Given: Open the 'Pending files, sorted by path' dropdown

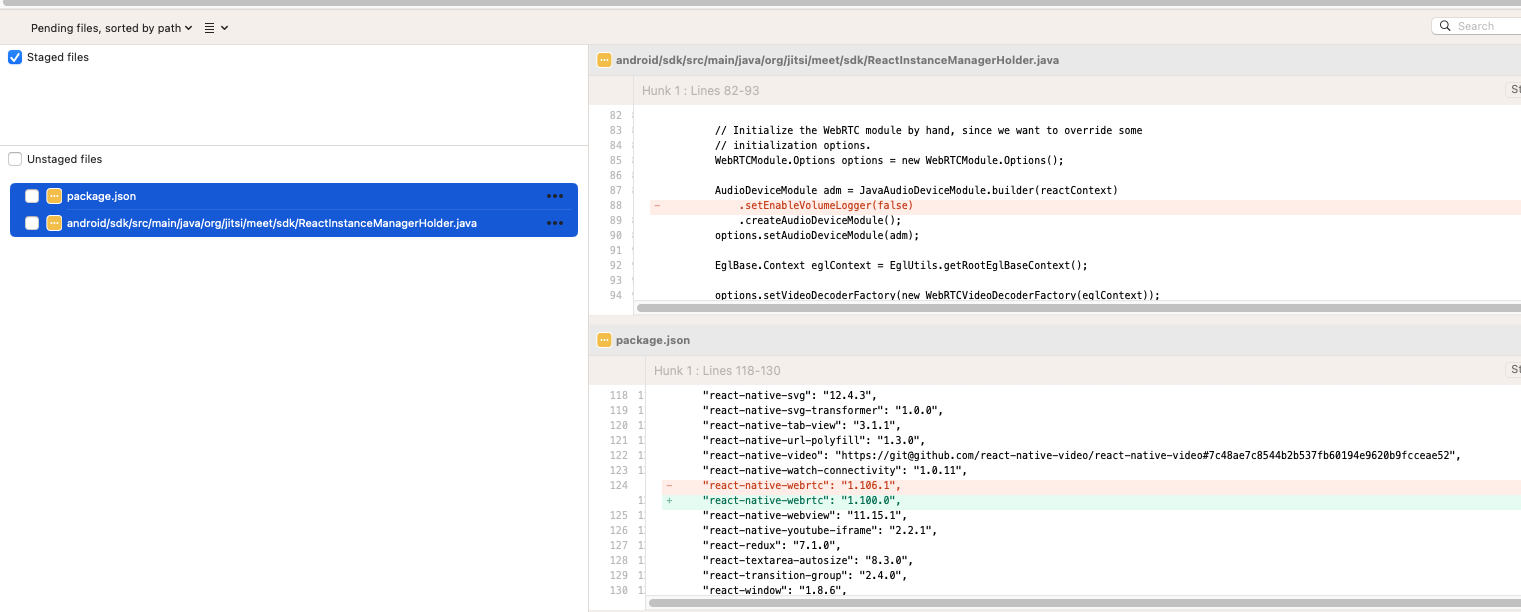Looking at the screenshot, I should tap(106, 27).
